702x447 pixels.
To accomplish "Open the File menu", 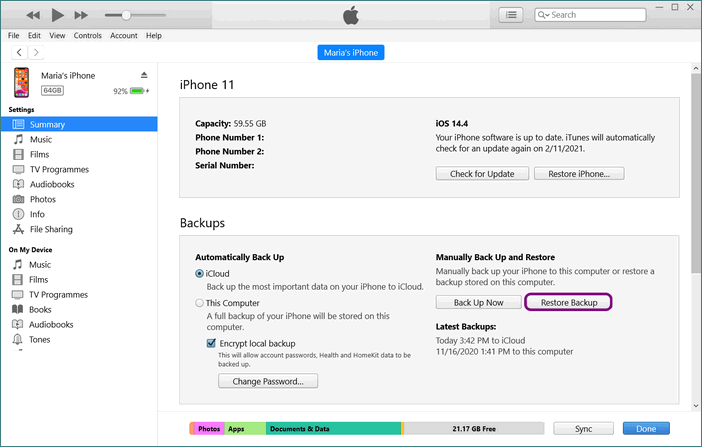I will pyautogui.click(x=13, y=35).
